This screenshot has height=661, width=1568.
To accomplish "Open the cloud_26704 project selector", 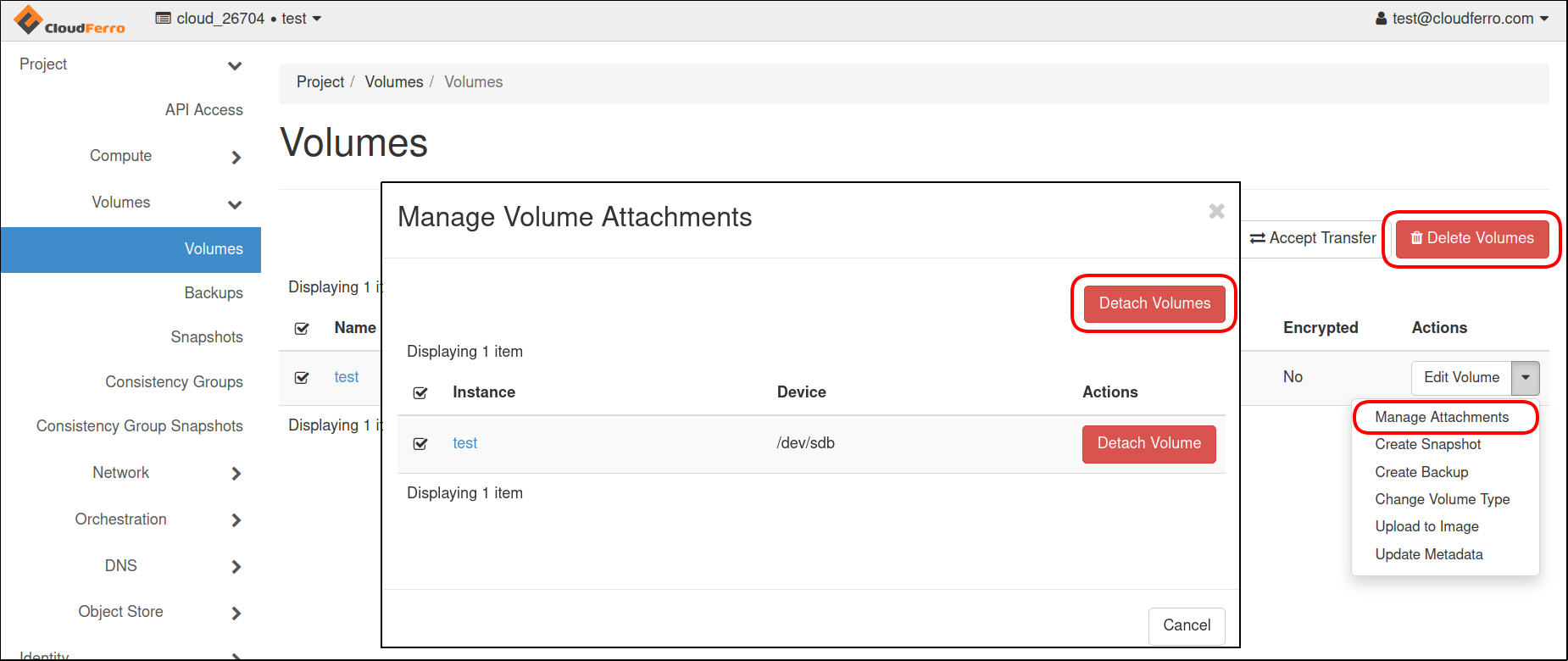I will [239, 19].
